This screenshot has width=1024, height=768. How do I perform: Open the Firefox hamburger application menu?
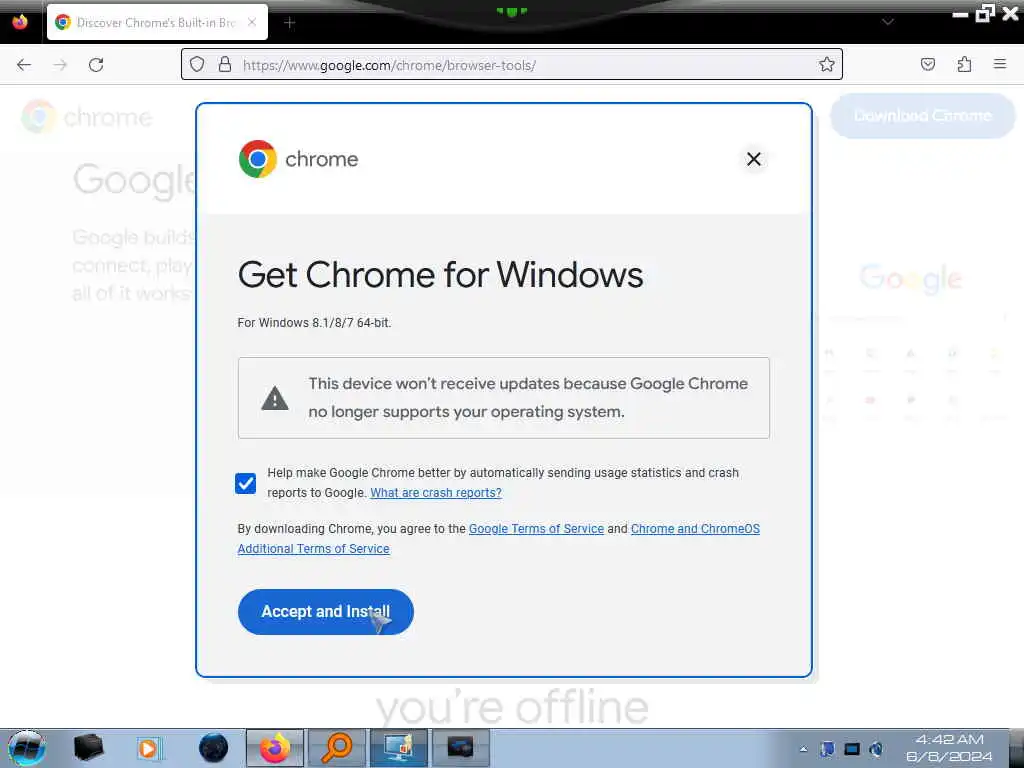coord(999,64)
